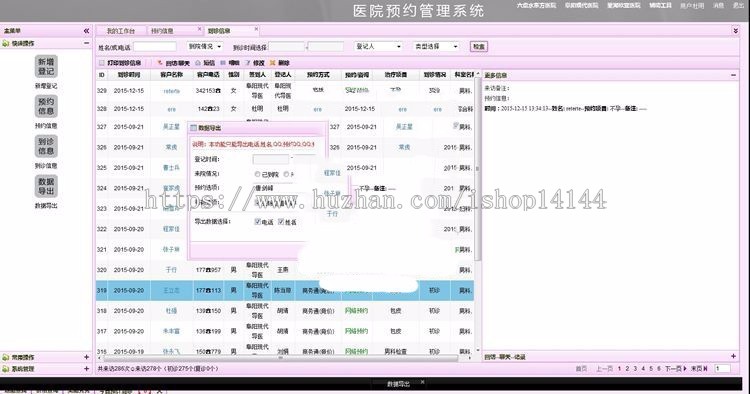The height and width of the screenshot is (394, 750).
Task: Toggle the 电话 checkbox in export dialog
Action: (257, 221)
